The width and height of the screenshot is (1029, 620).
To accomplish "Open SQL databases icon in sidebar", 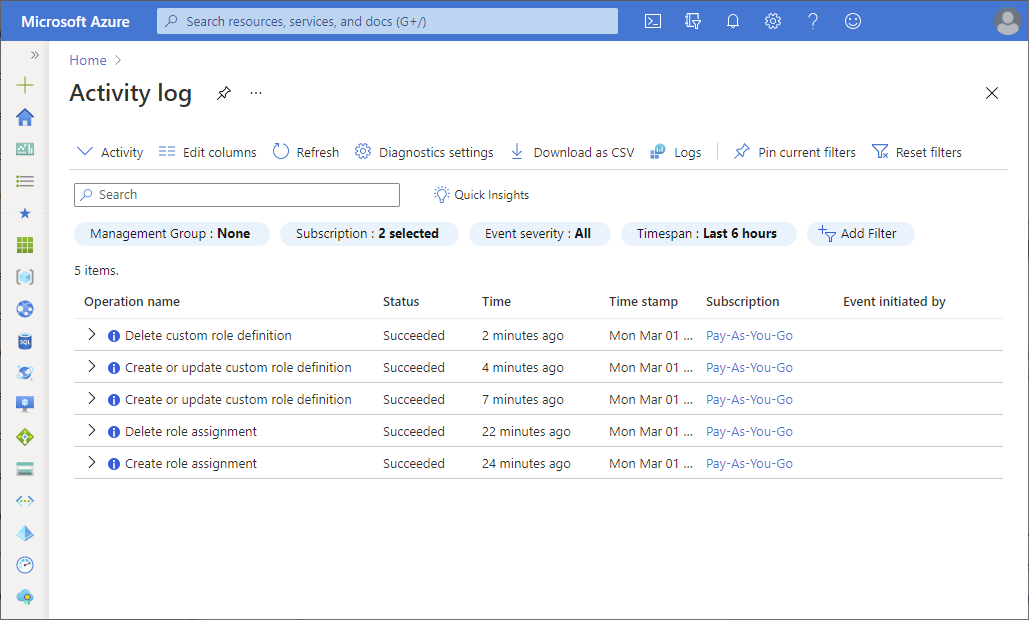I will coord(25,341).
